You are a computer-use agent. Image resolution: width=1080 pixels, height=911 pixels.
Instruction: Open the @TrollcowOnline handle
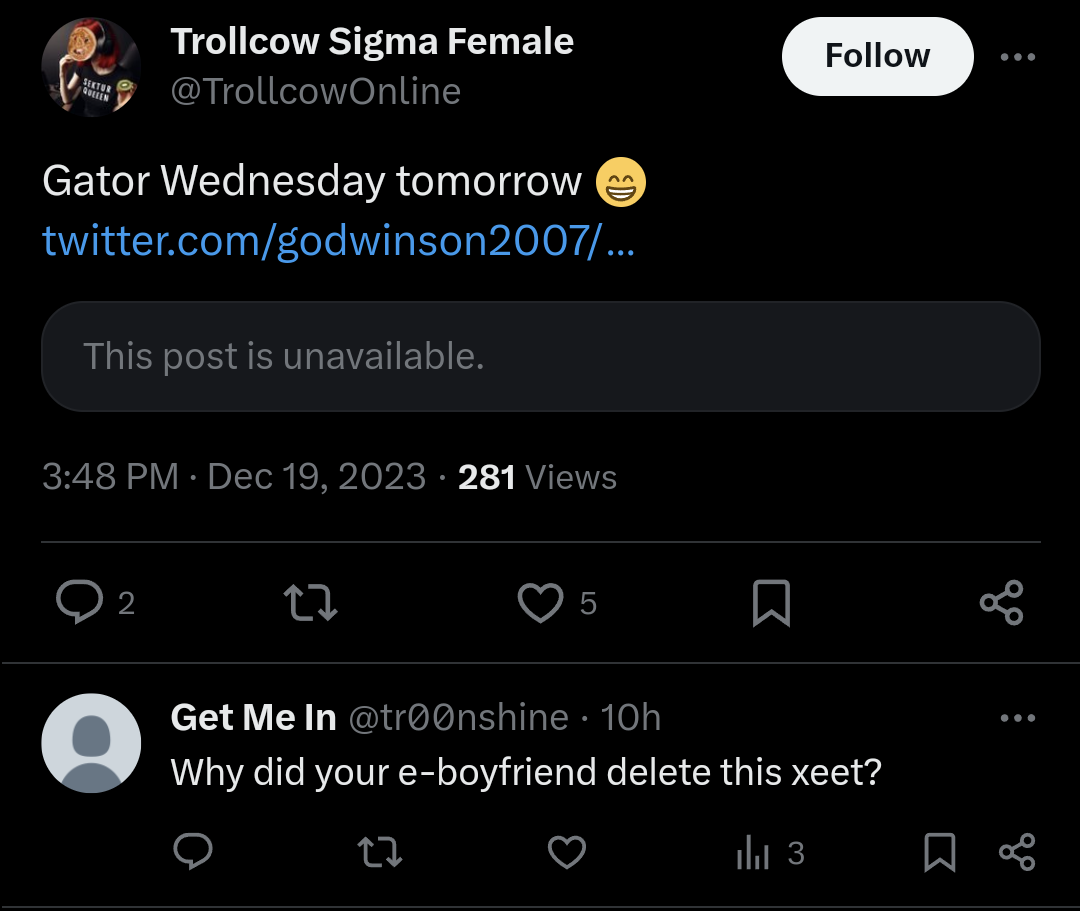[x=315, y=91]
